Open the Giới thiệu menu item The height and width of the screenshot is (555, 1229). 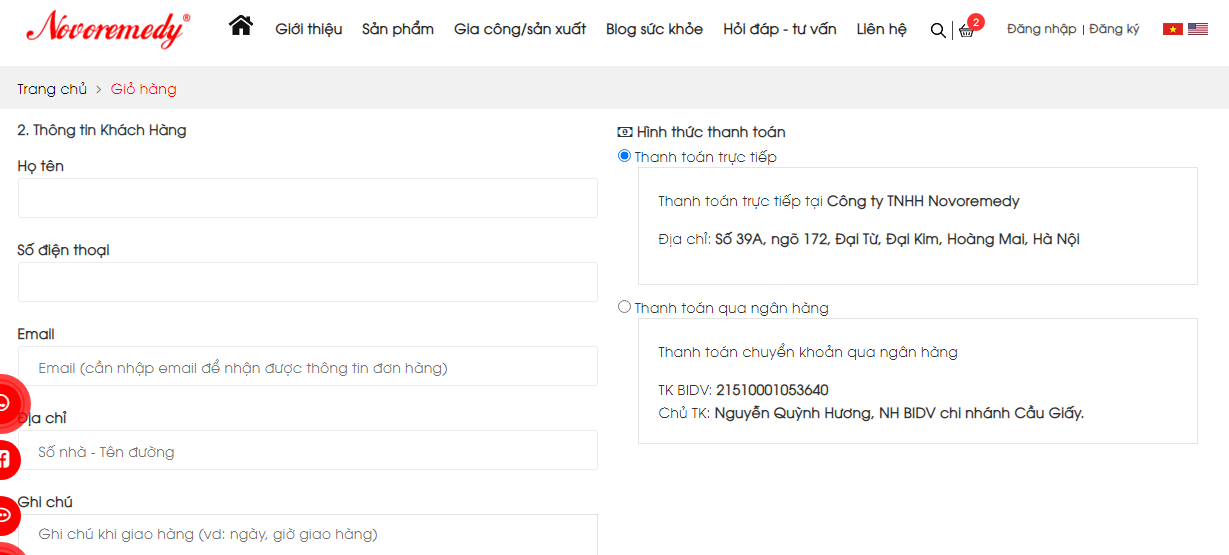tap(309, 29)
